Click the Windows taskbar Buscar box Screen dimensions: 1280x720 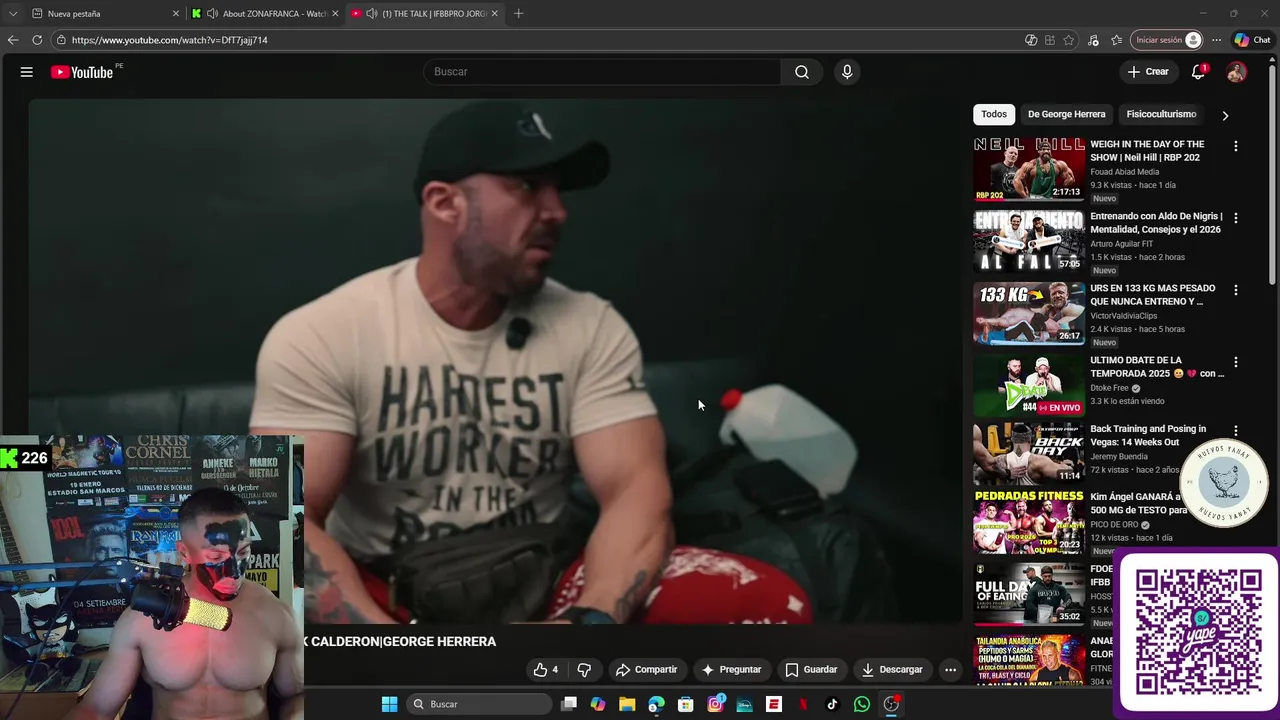(x=480, y=704)
